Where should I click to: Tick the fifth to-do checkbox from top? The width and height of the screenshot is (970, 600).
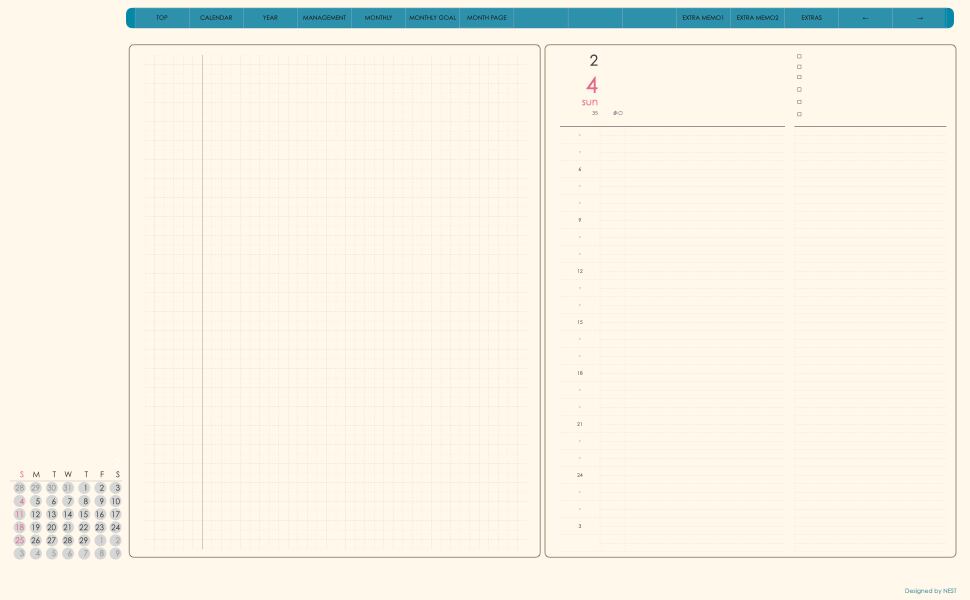pyautogui.click(x=799, y=102)
